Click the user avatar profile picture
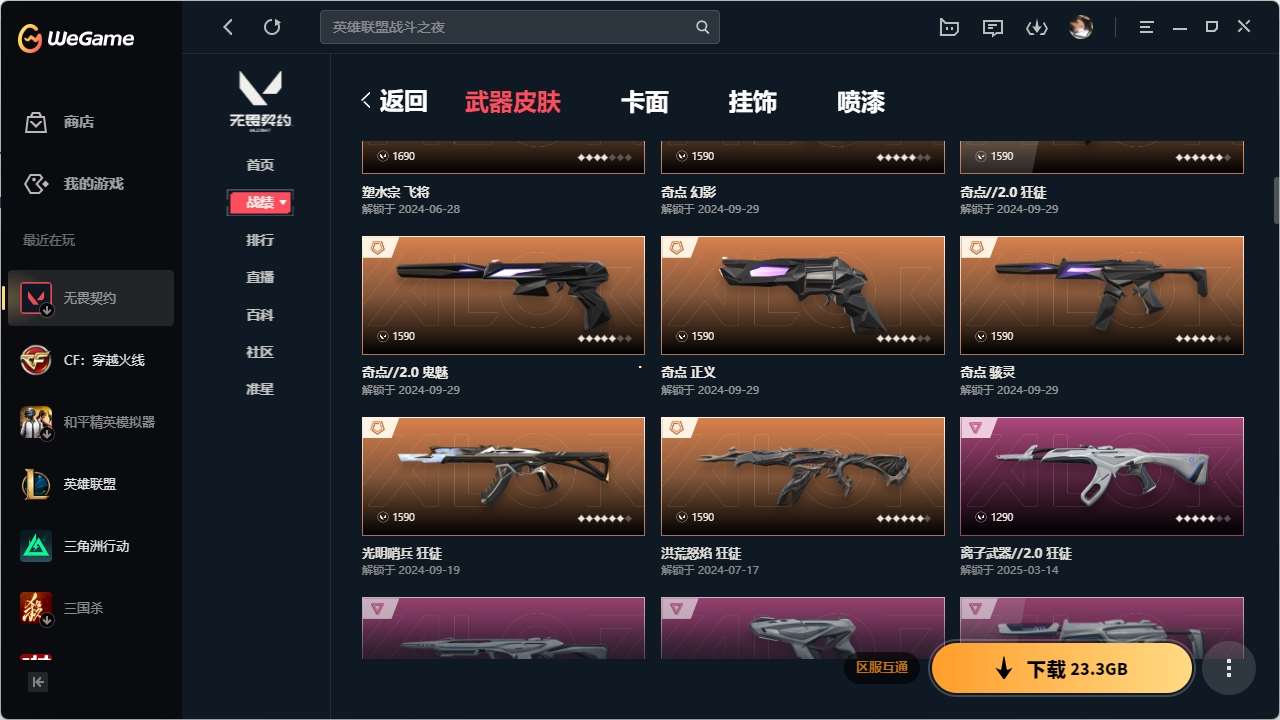Screen dimensions: 1280x720 1081,28
